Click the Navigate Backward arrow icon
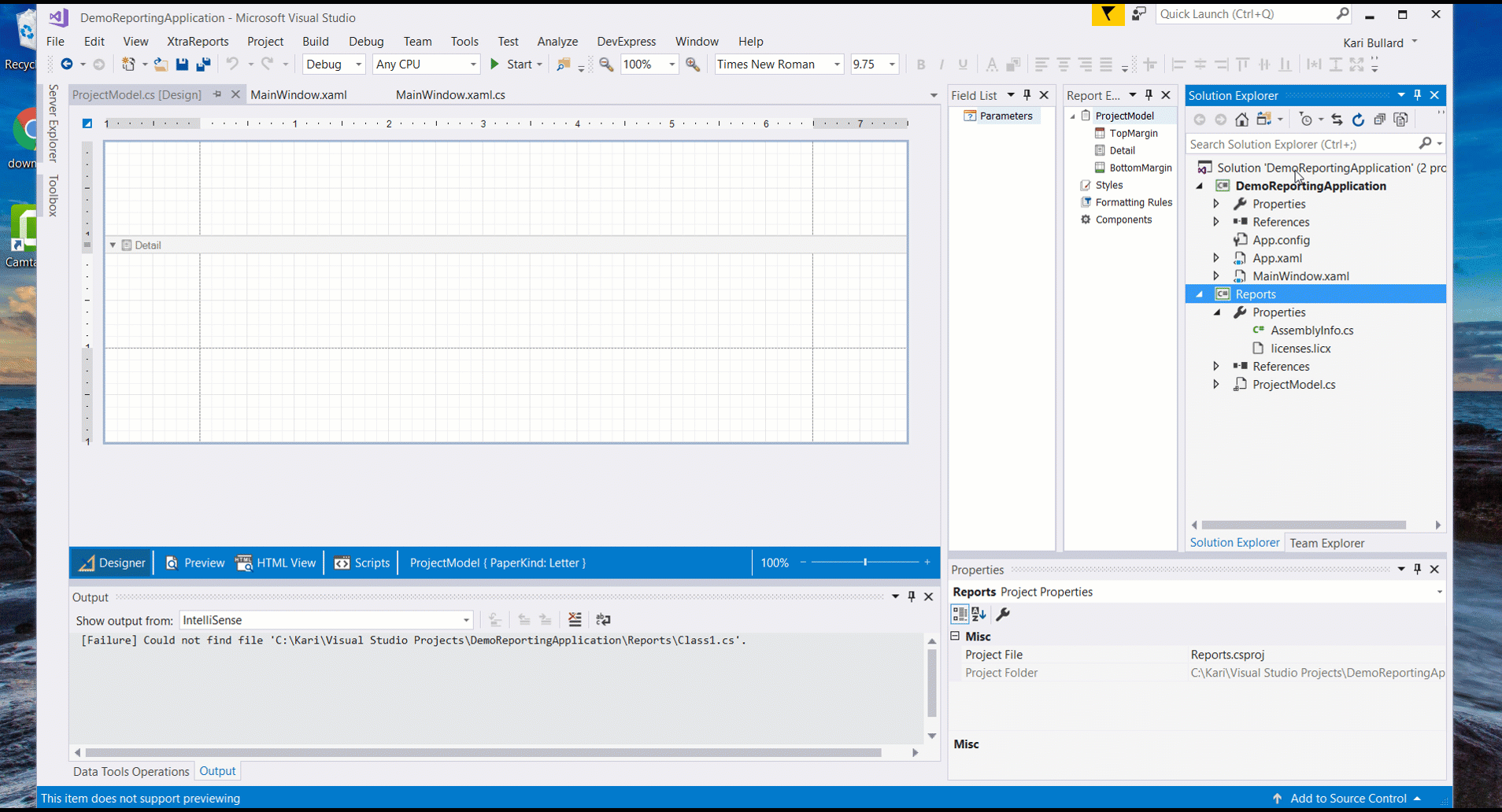The height and width of the screenshot is (812, 1502). pos(67,65)
